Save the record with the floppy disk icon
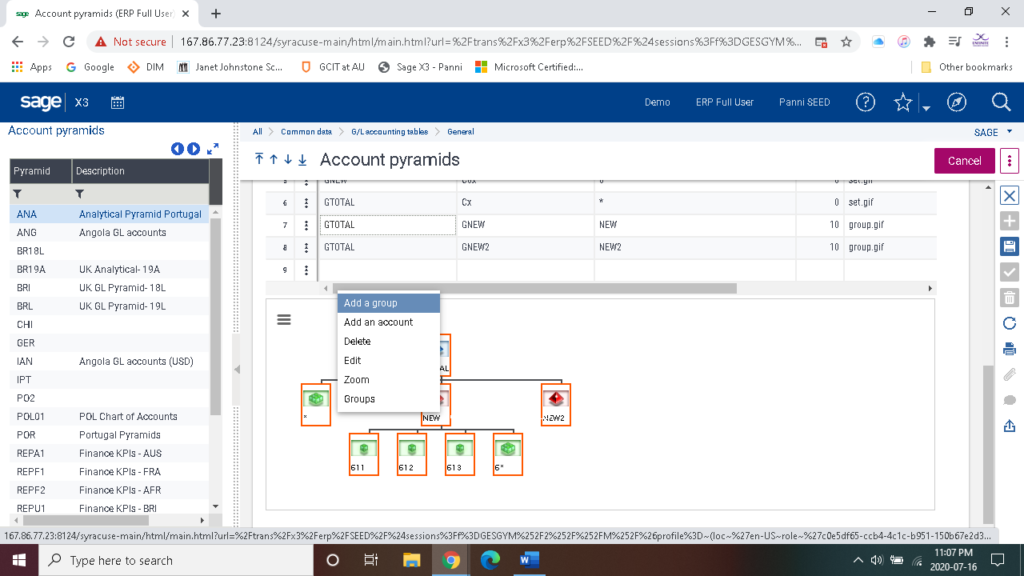The image size is (1024, 576). pyautogui.click(x=1010, y=246)
